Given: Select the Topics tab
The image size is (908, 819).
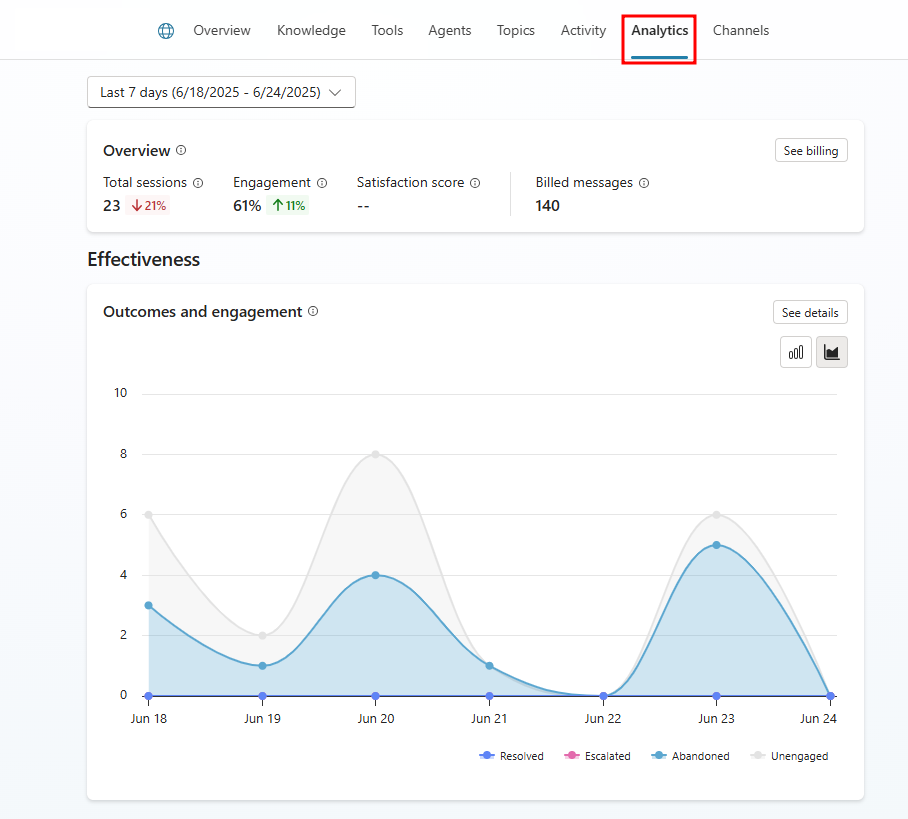Looking at the screenshot, I should tap(515, 31).
